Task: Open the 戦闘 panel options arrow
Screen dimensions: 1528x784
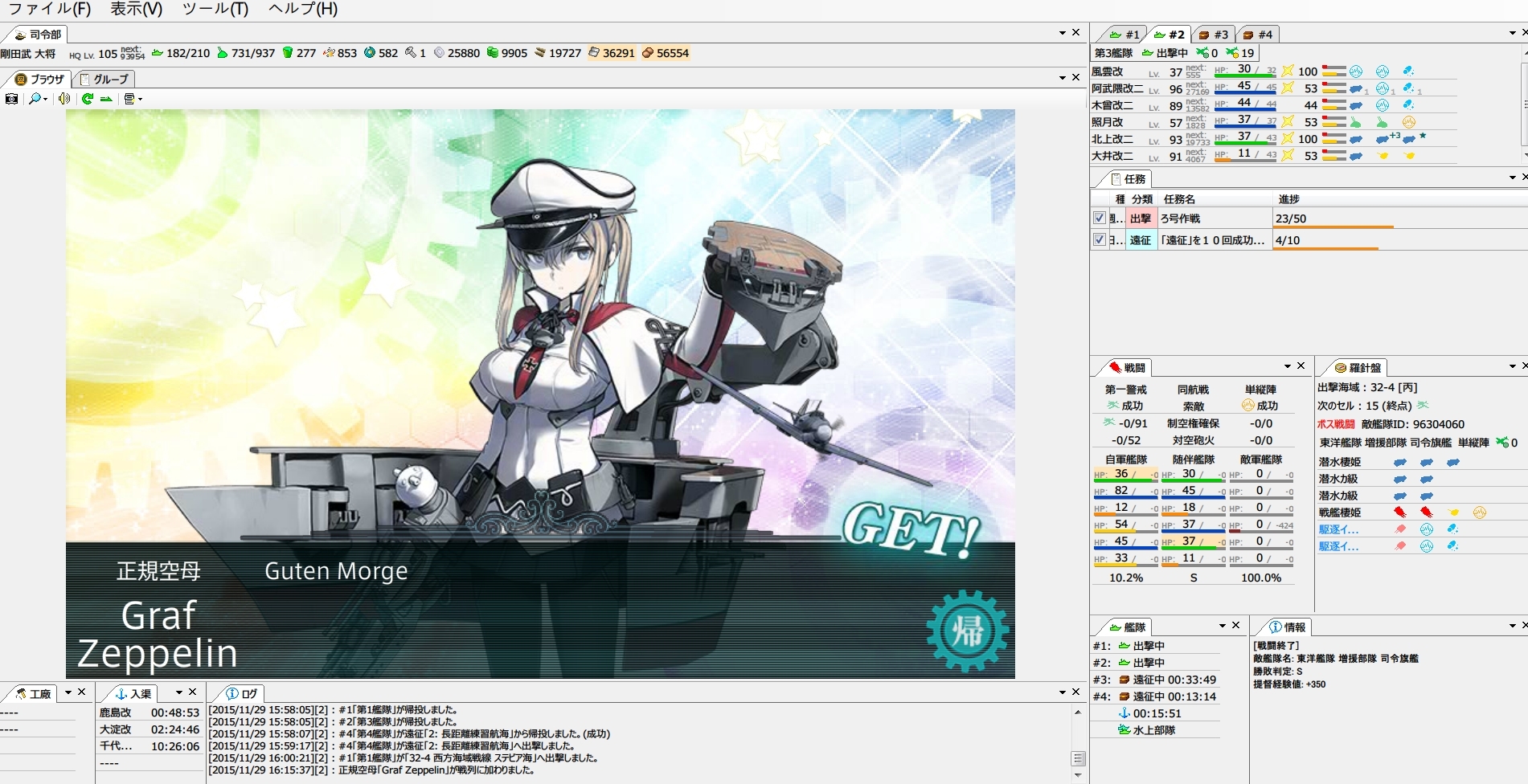Action: [1288, 366]
